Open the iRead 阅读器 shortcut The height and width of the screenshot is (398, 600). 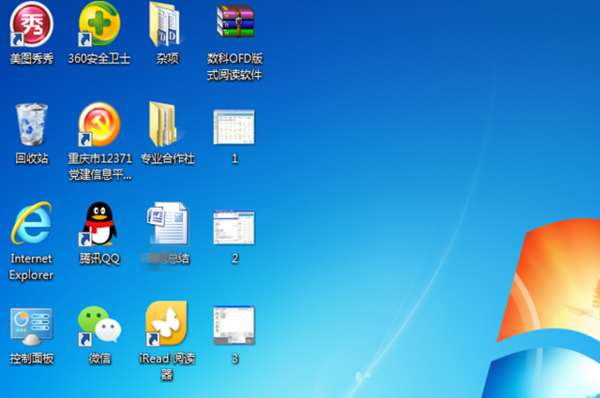point(166,324)
